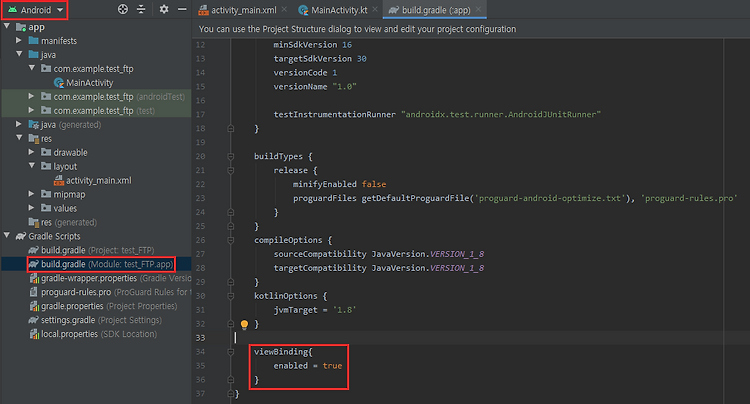
Task: Expand the mipmap folder
Action: tap(31, 194)
